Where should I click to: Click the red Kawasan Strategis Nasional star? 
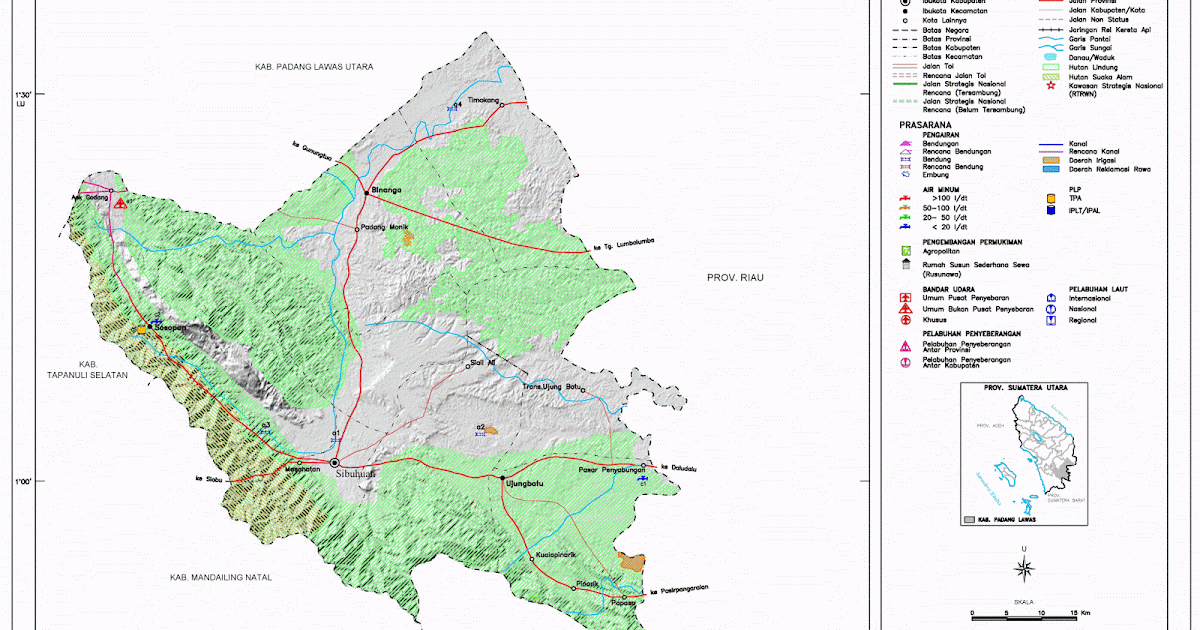[1051, 86]
